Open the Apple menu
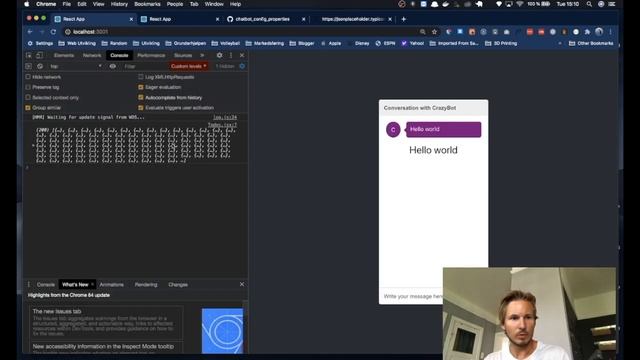Viewport: 640px width, 360px height. (x=27, y=4)
